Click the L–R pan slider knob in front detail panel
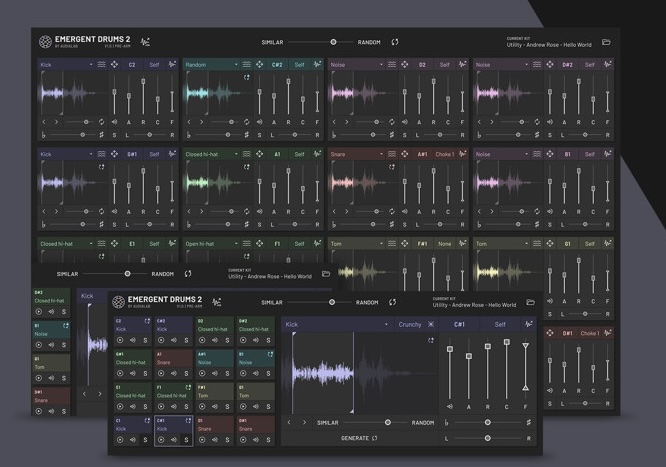The width and height of the screenshot is (666, 467). coord(488,438)
